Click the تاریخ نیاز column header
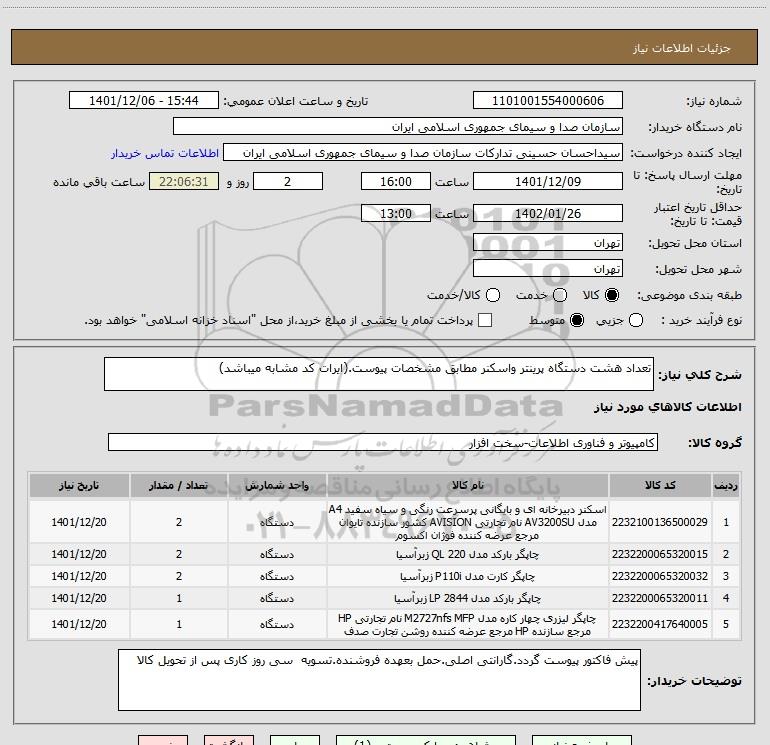The image size is (770, 745). [x=79, y=486]
